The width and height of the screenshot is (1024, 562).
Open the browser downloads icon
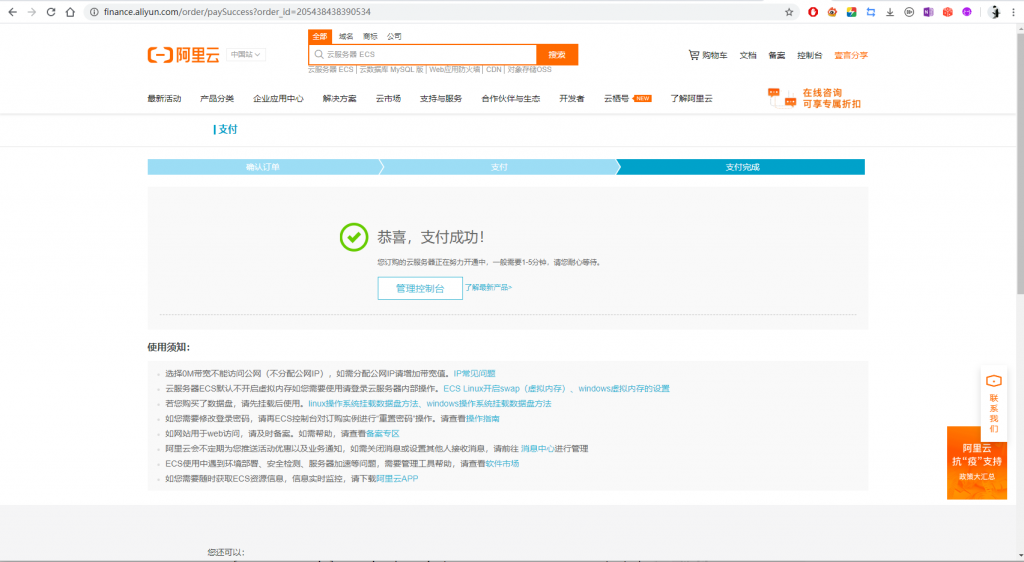[890, 12]
